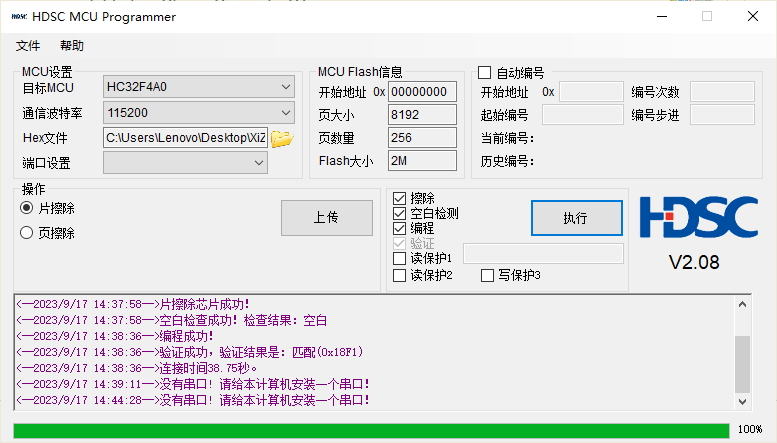Click the Flash 开始地址 field 00000000

pyautogui.click(x=422, y=92)
